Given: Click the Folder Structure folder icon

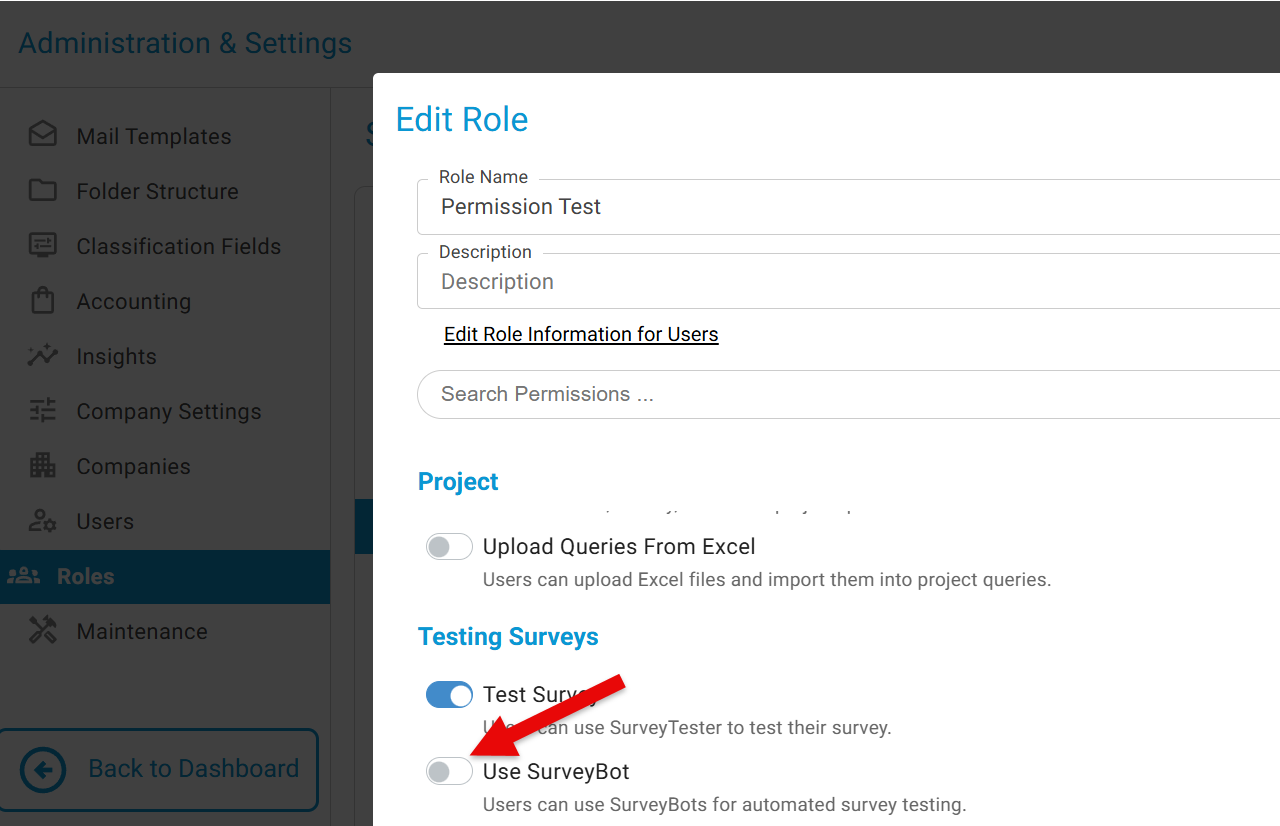Looking at the screenshot, I should coord(43,190).
